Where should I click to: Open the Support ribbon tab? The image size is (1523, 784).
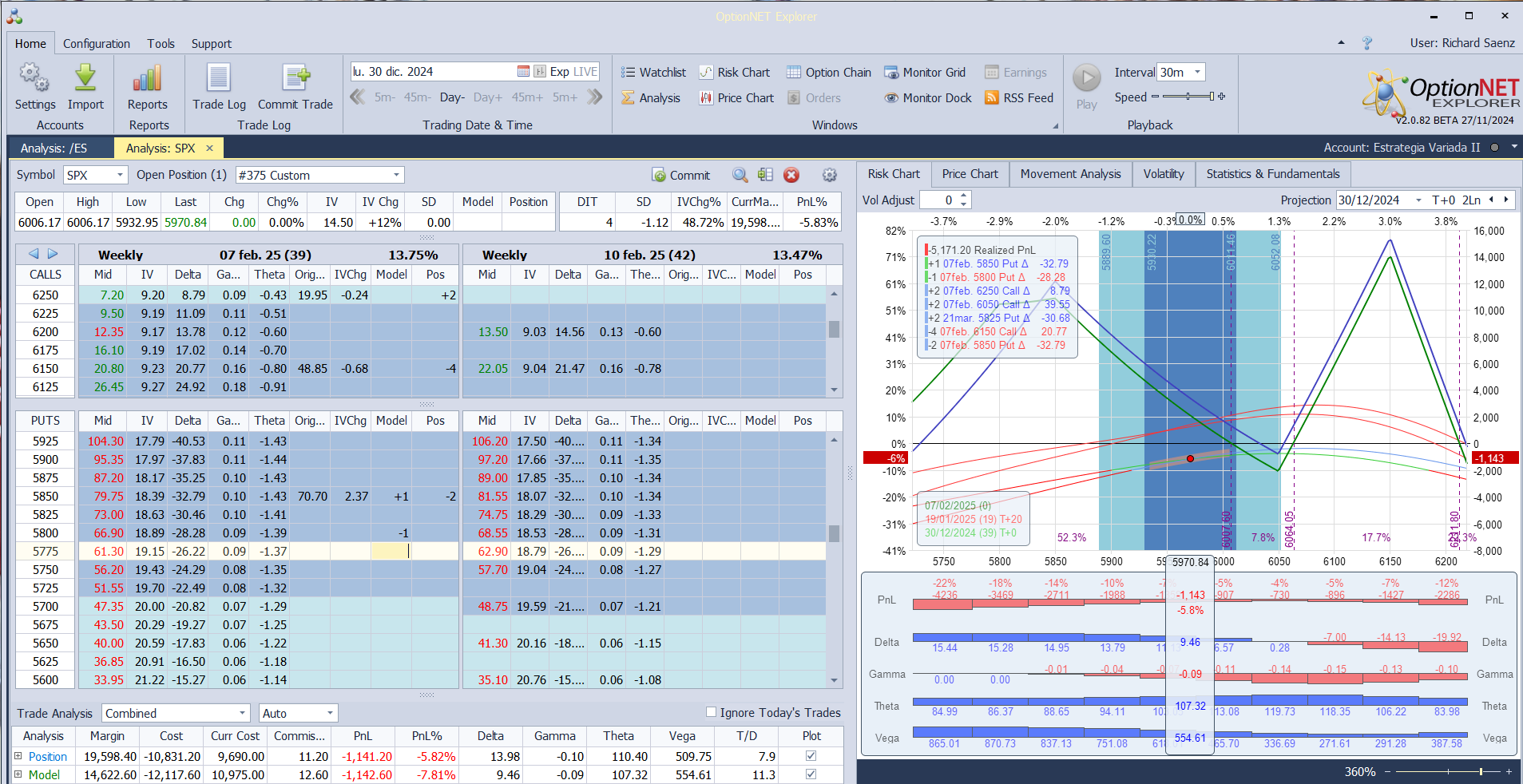[211, 44]
